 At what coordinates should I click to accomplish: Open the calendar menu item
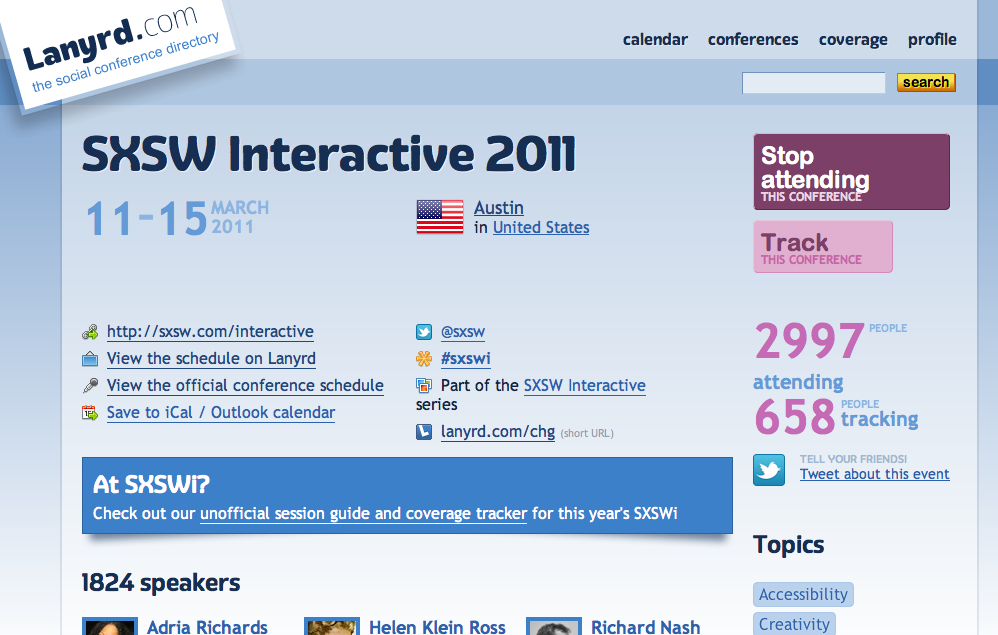655,39
